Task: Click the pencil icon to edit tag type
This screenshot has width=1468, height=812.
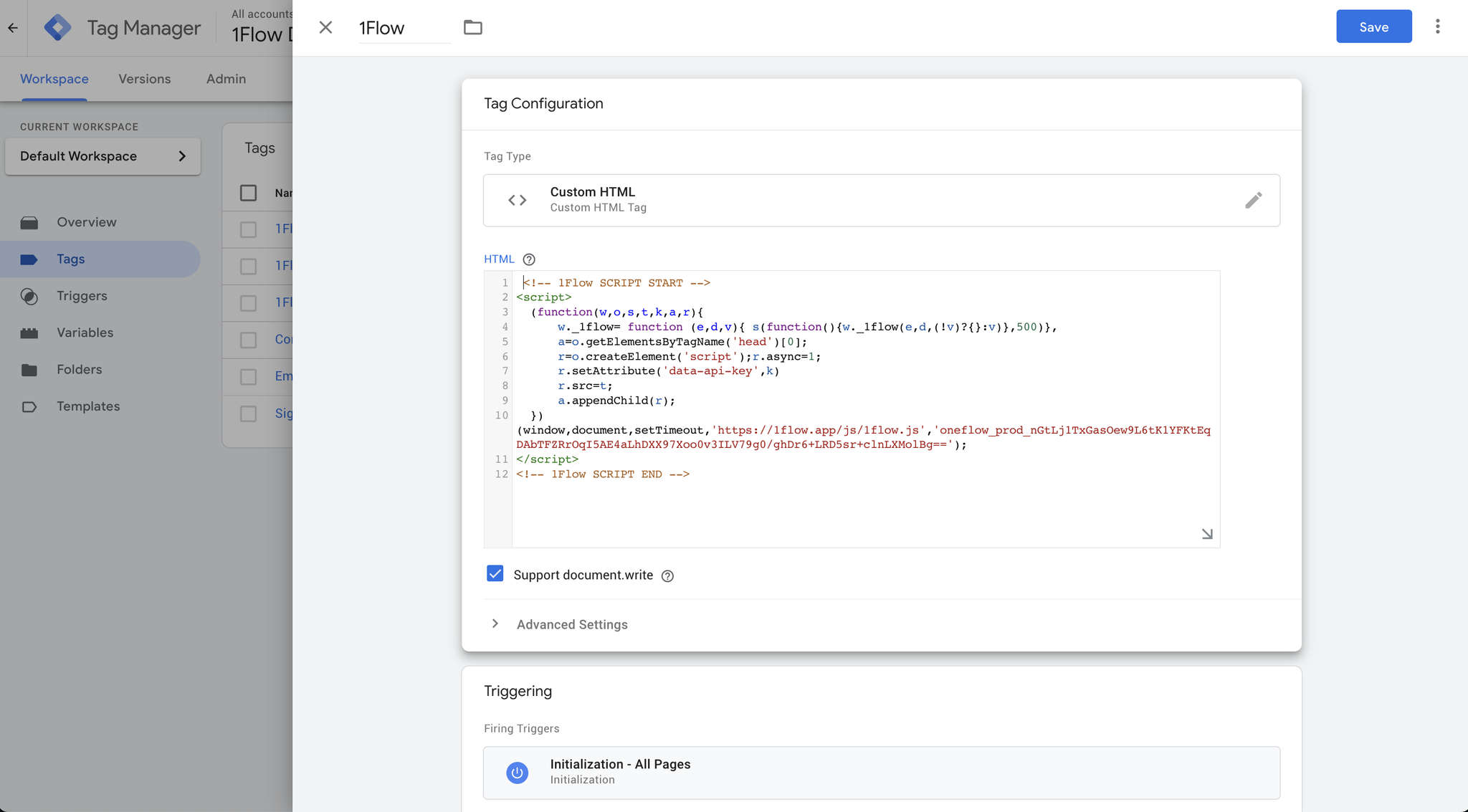Action: pyautogui.click(x=1253, y=200)
